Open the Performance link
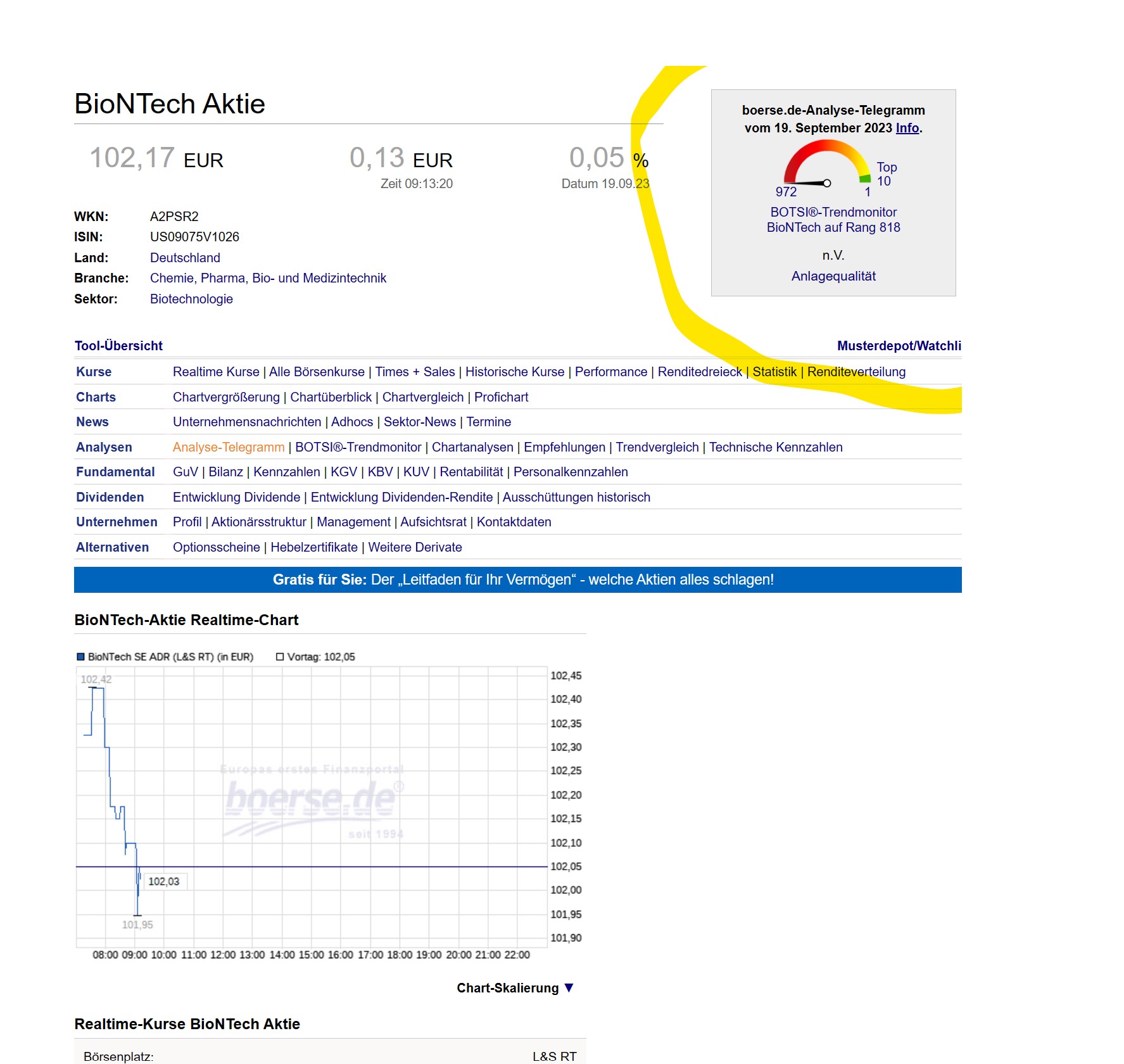 (611, 372)
